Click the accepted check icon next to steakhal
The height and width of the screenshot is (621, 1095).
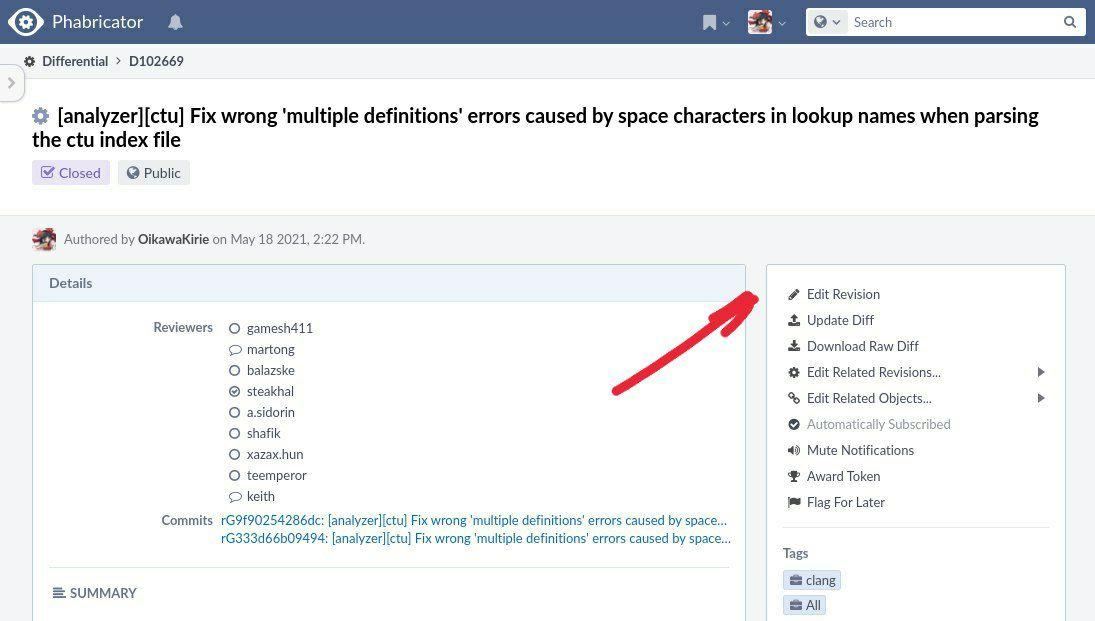pyautogui.click(x=235, y=391)
